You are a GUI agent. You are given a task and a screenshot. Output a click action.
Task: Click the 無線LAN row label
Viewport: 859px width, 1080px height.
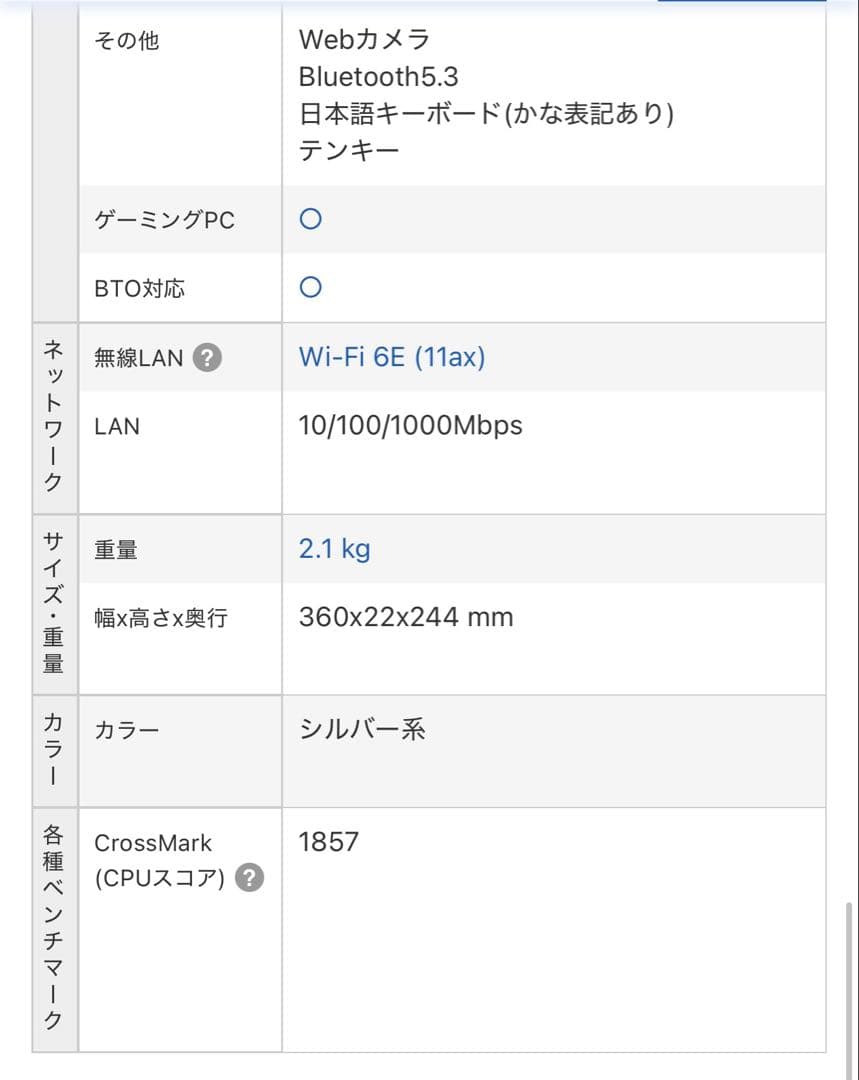tap(138, 358)
